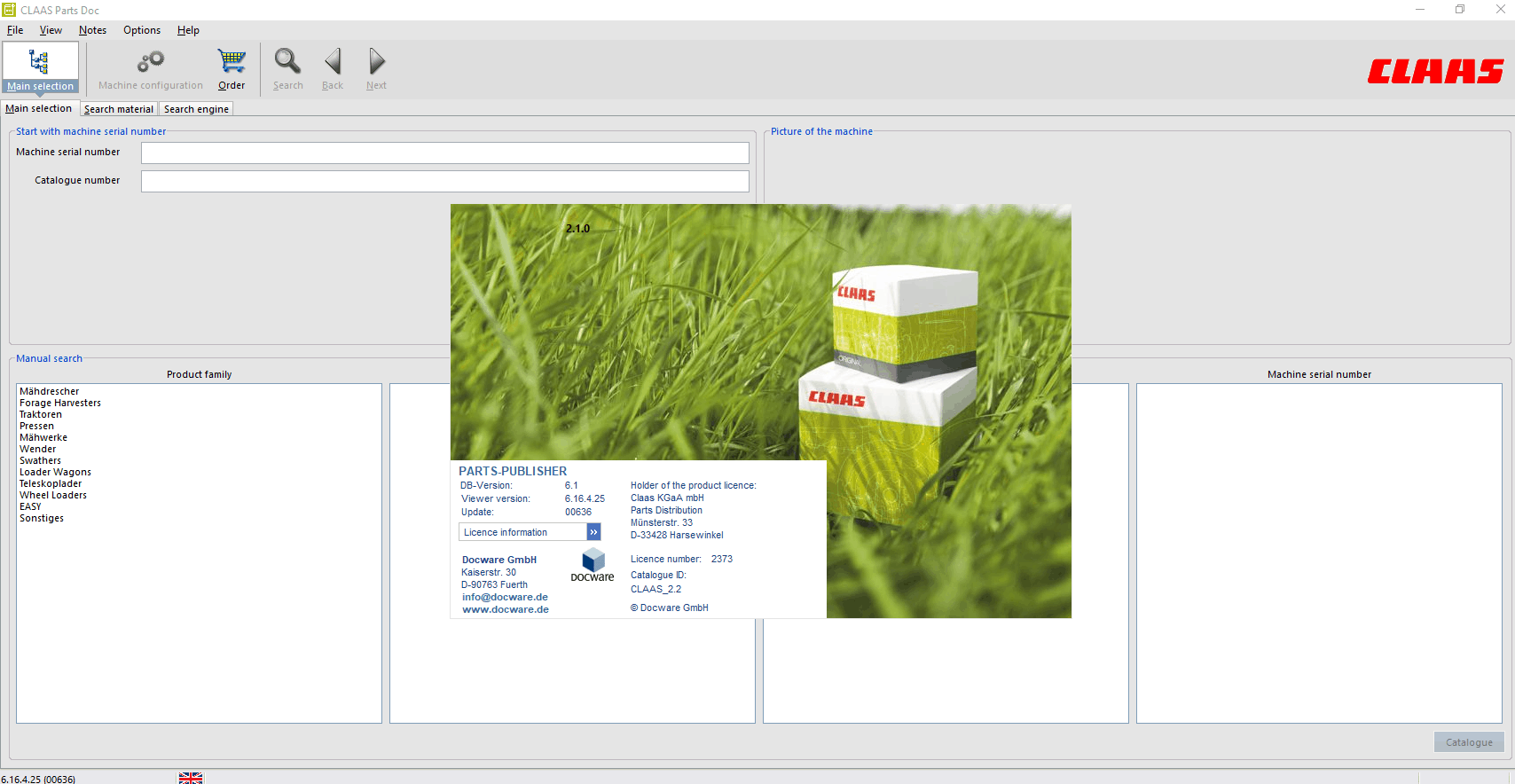Select Pressen in the list
1515x784 pixels.
[36, 426]
